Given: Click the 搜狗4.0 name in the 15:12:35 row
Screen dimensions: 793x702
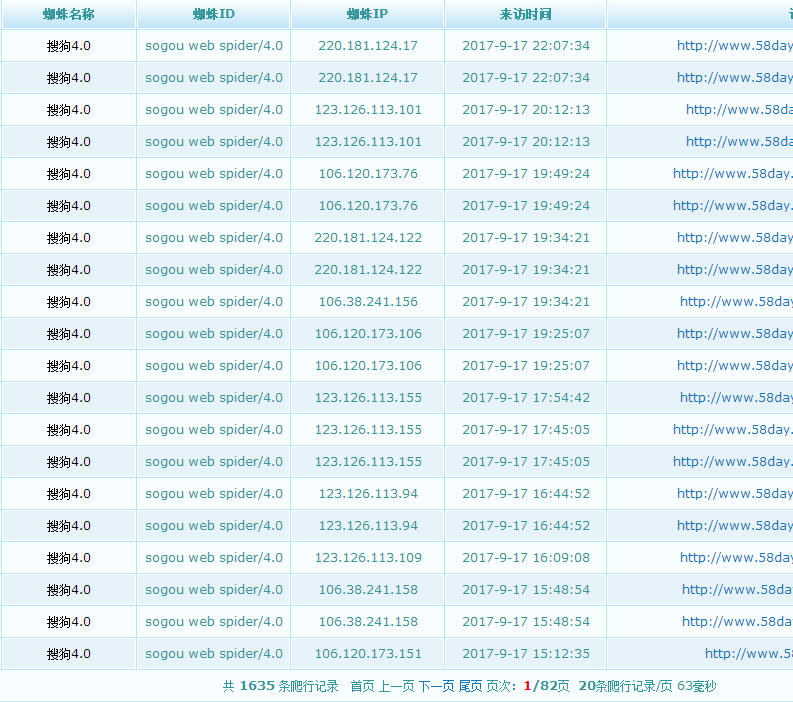Looking at the screenshot, I should tap(69, 654).
